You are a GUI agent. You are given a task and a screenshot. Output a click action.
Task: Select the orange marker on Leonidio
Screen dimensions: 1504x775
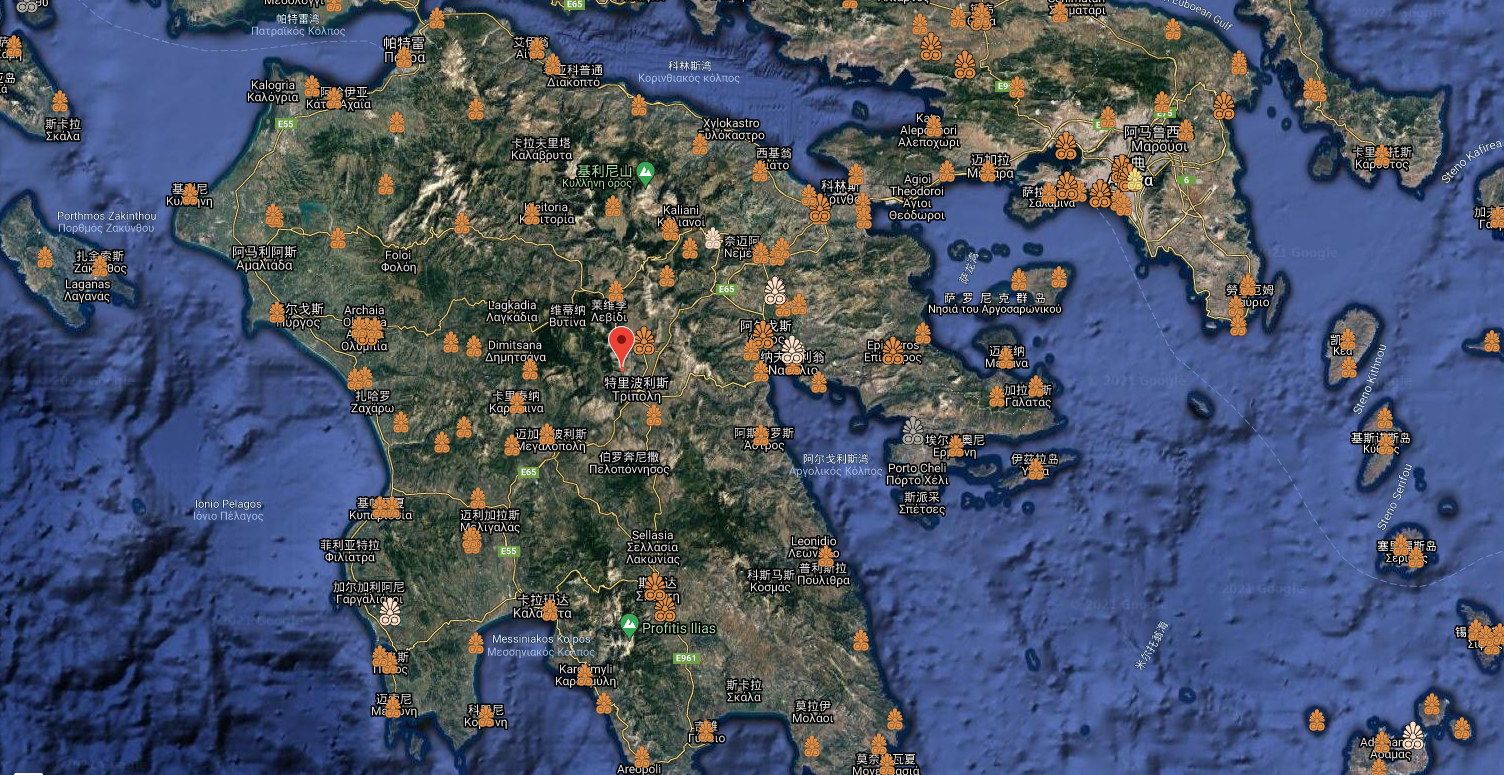tap(826, 556)
